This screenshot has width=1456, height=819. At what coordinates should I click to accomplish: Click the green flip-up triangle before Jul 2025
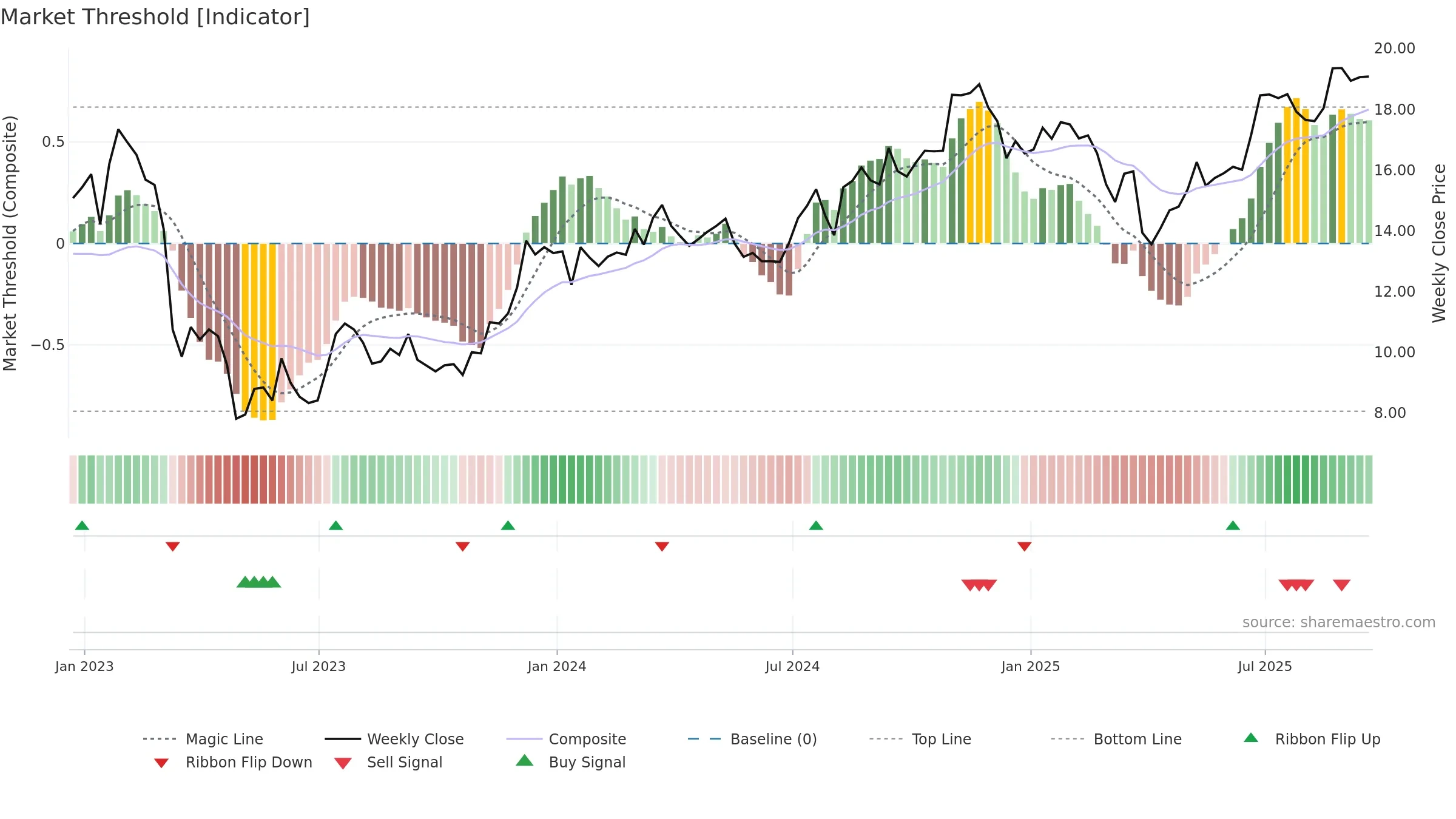1233,525
